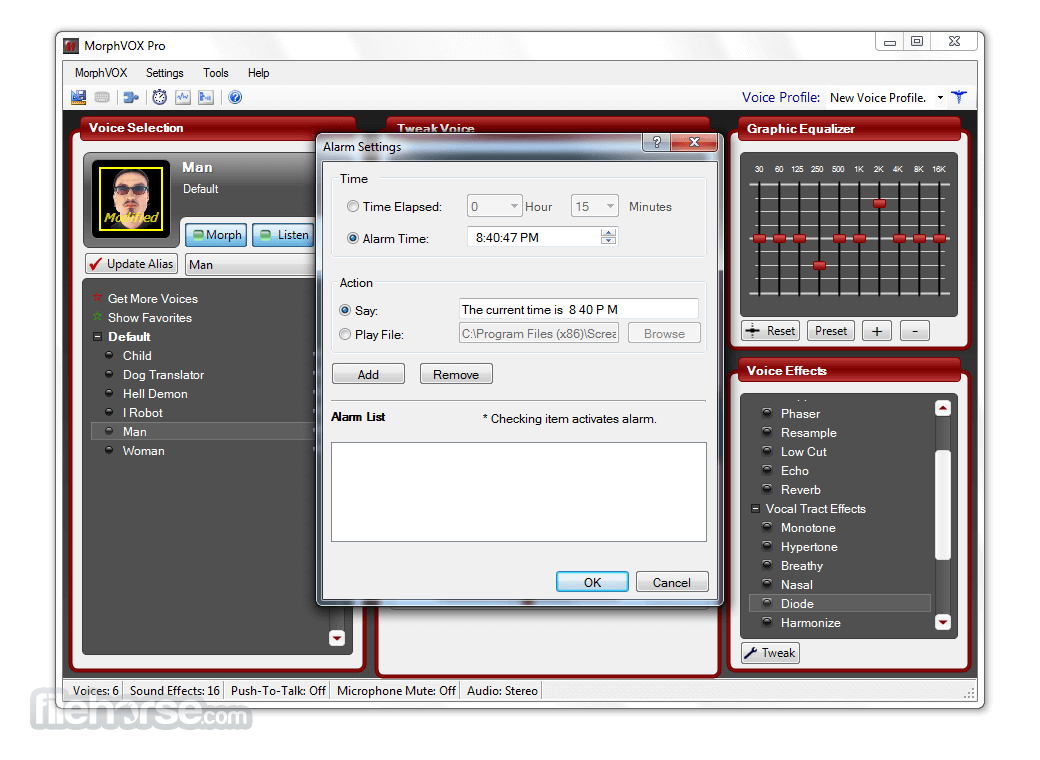
Task: Toggle the Listen button
Action: tap(283, 235)
